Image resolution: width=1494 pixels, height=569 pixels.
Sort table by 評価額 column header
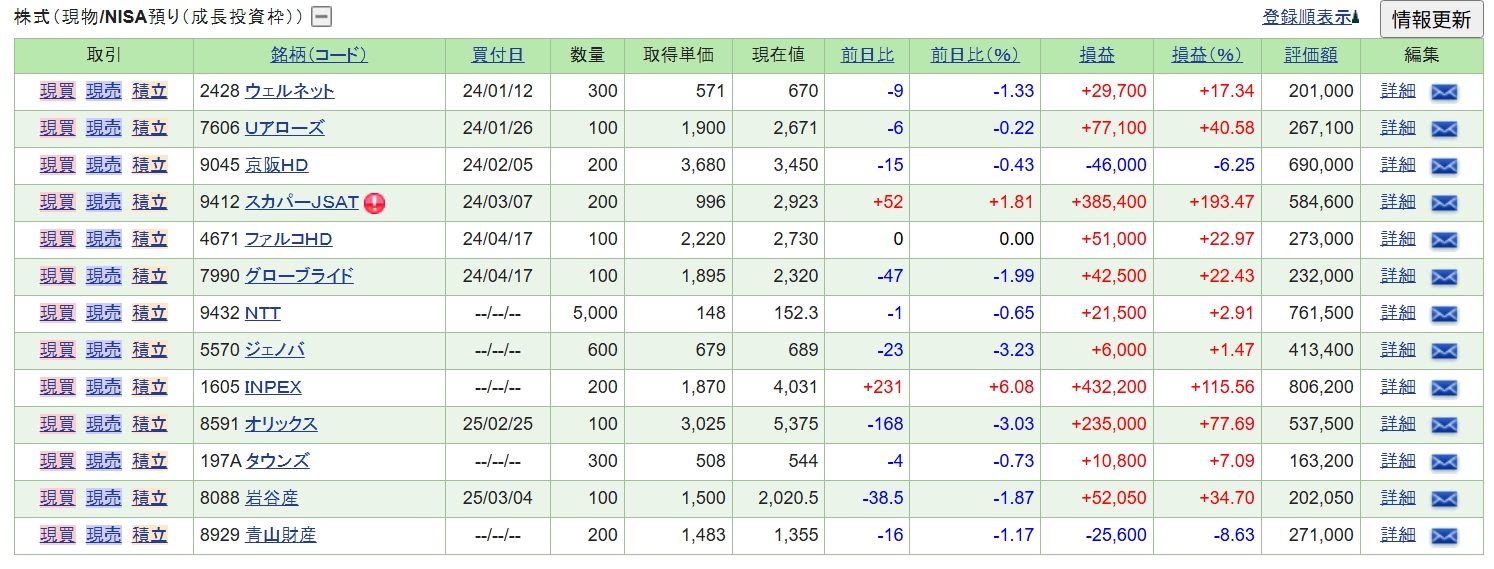pos(1310,55)
